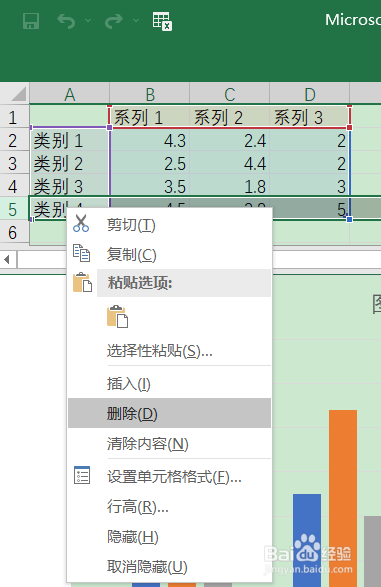
Task: Click empty cell A1
Action: click(x=70, y=116)
